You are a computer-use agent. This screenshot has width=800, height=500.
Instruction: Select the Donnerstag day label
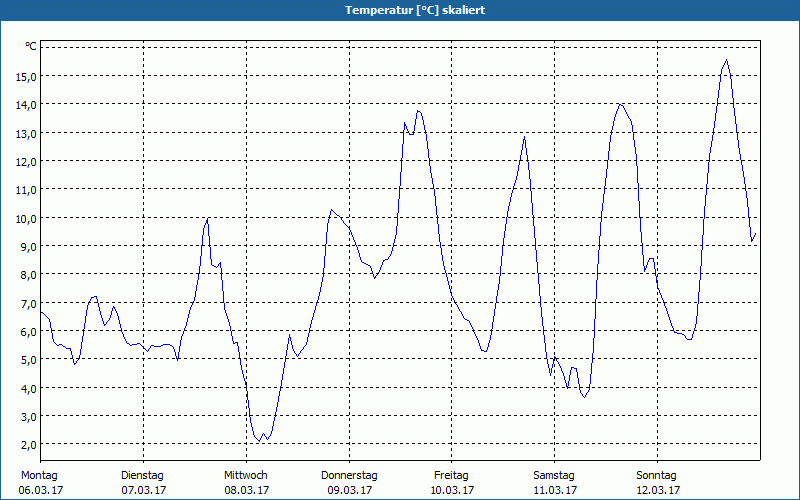349,475
